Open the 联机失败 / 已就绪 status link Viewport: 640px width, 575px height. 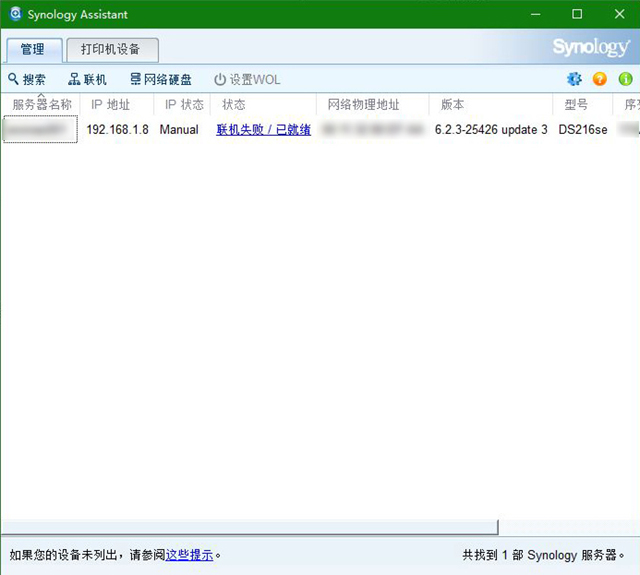point(263,130)
